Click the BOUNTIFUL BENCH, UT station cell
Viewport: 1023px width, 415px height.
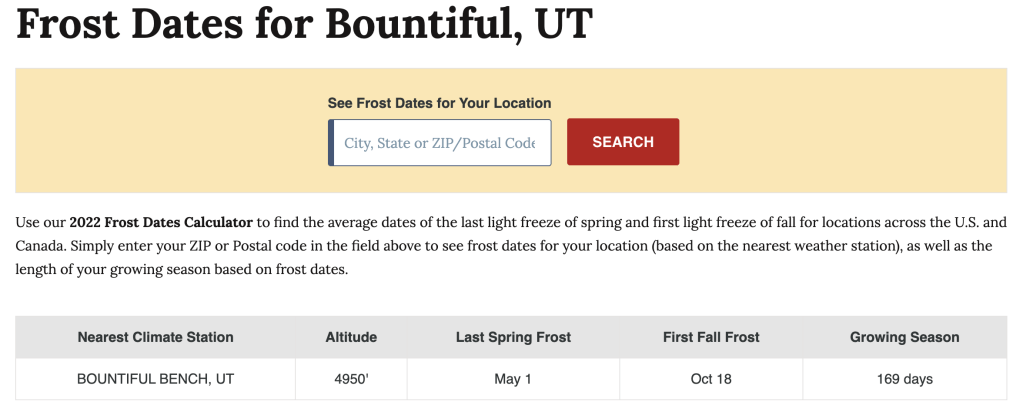pyautogui.click(x=155, y=379)
